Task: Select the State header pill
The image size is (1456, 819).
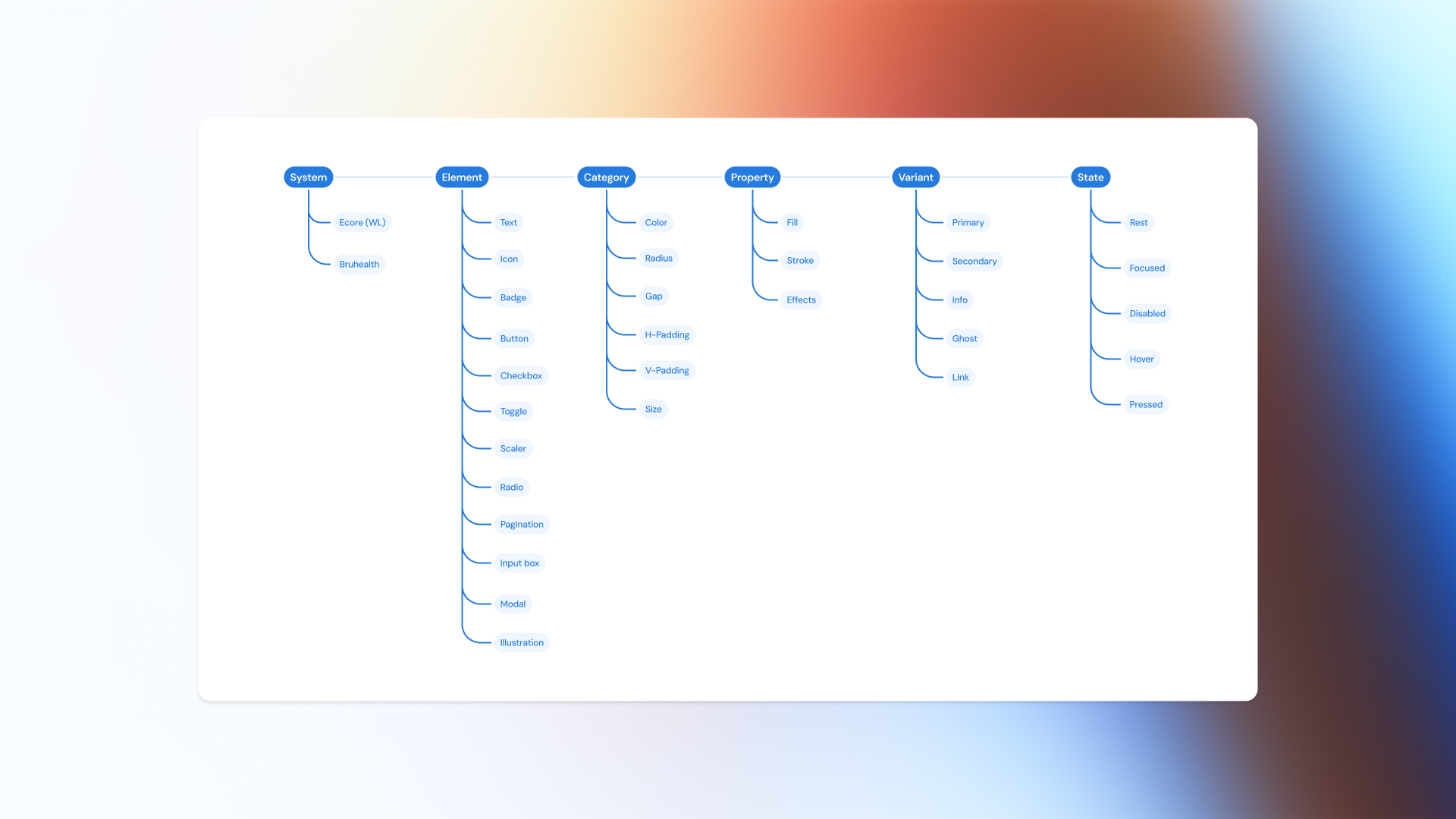Action: click(1090, 177)
